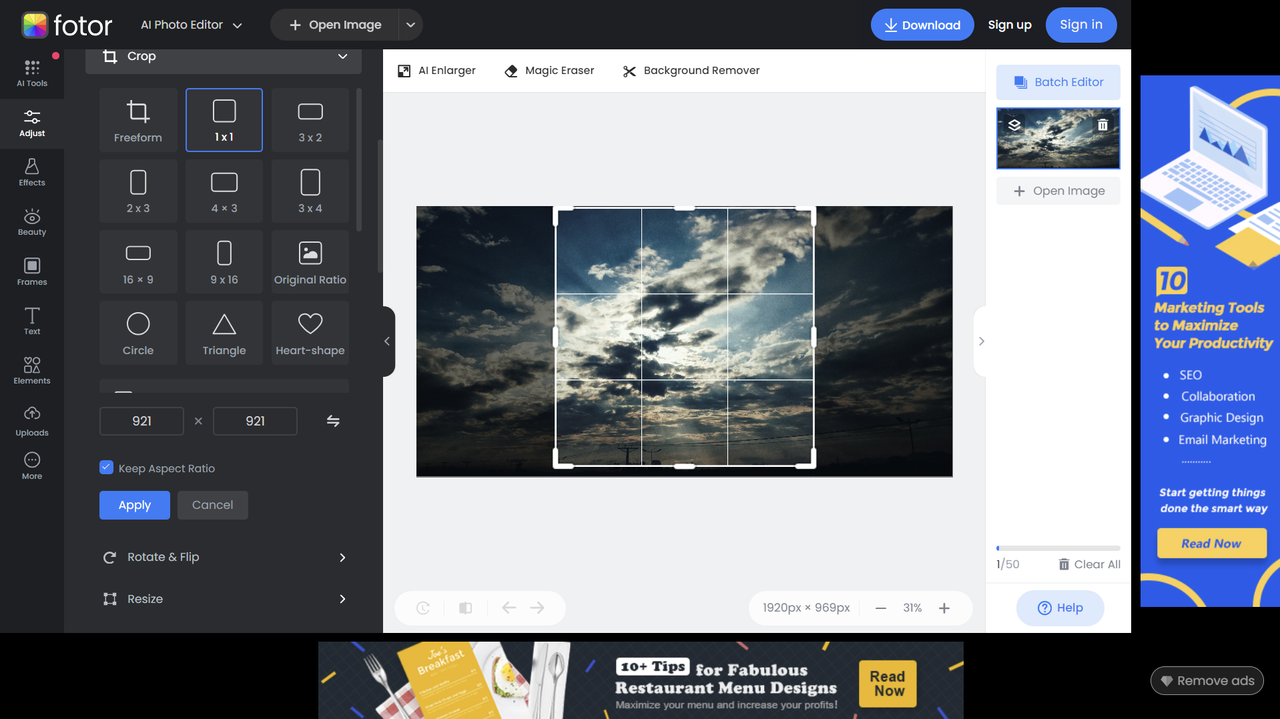The image size is (1280, 719).
Task: Collapse the Crop section
Action: 343,57
